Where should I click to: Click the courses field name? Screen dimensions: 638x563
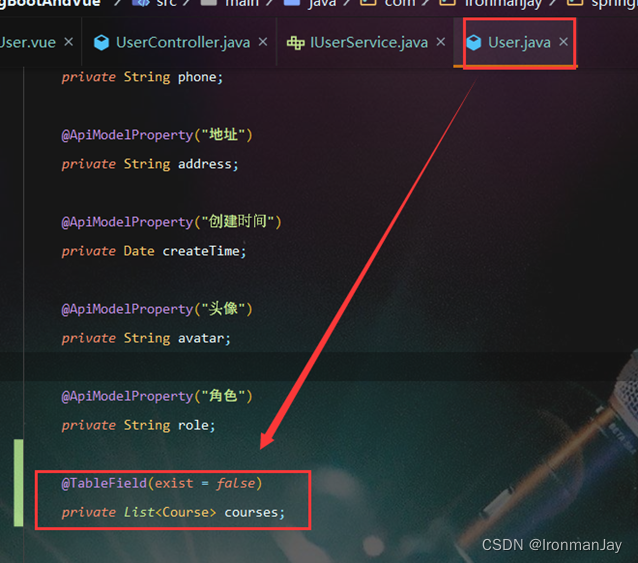251,513
